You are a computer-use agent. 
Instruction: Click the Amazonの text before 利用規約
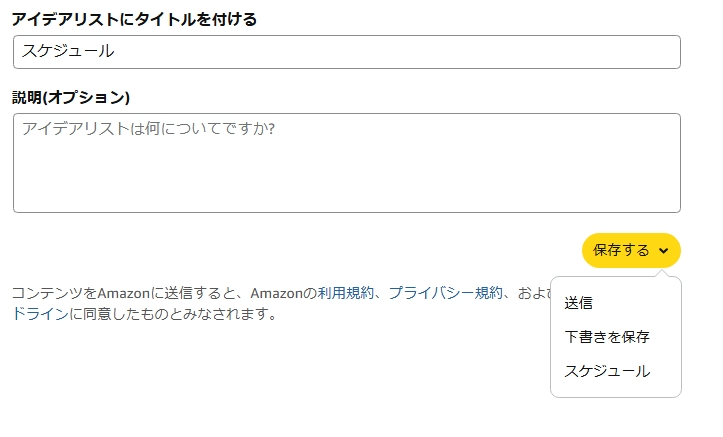pos(284,293)
